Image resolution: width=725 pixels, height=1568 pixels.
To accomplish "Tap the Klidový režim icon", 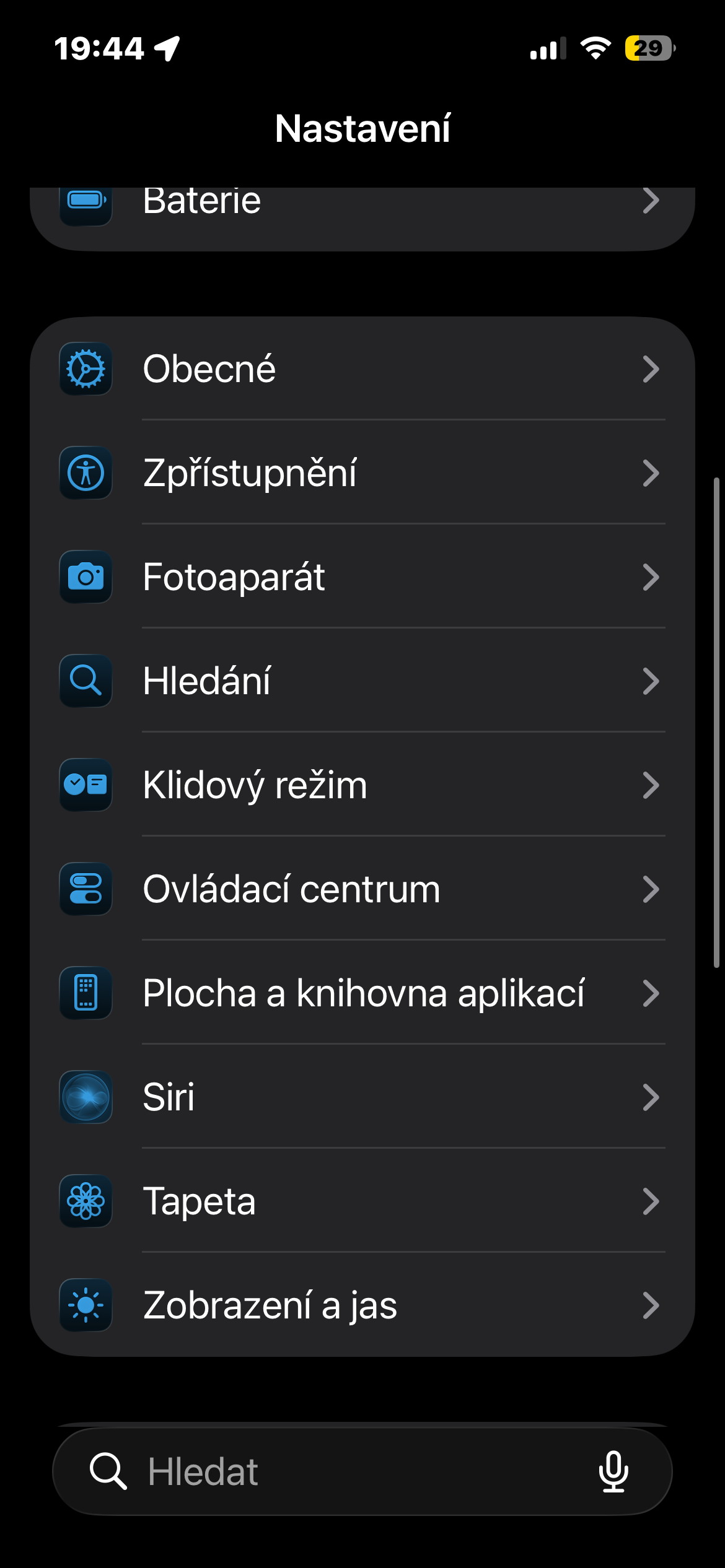I will point(86,785).
